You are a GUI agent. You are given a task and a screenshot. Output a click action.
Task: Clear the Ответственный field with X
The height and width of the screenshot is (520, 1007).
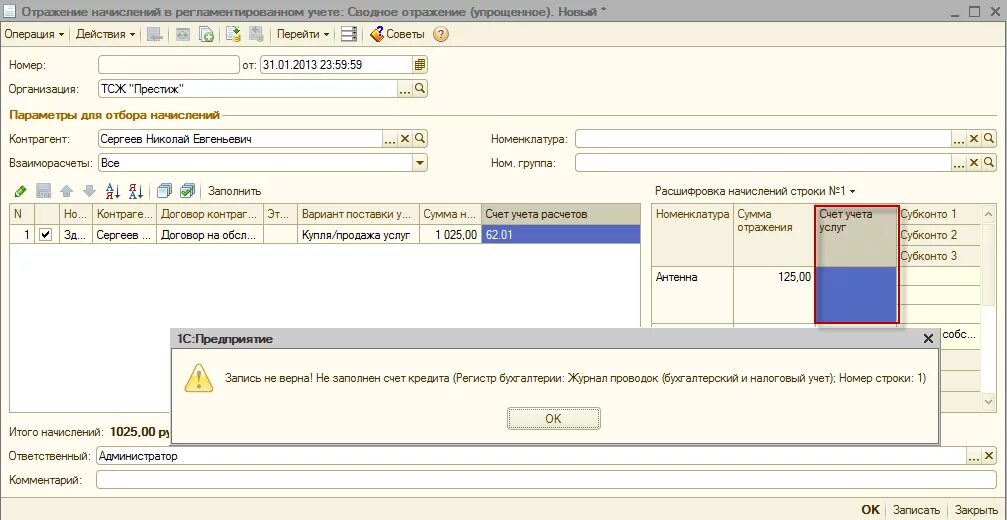pyautogui.click(x=989, y=456)
